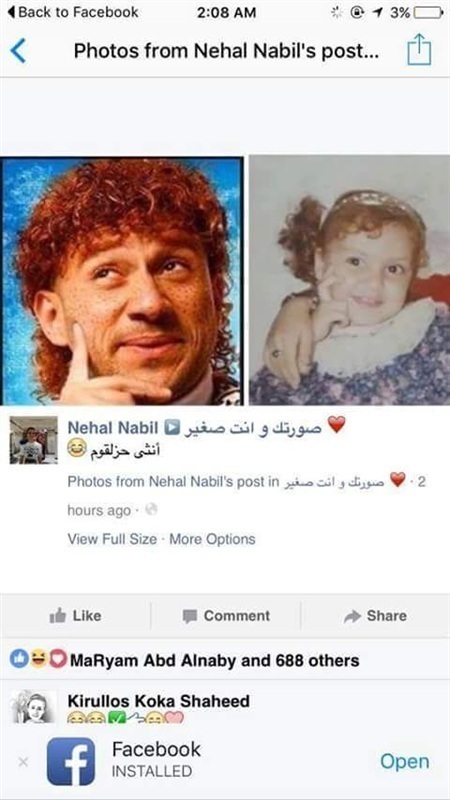Tap the blue back chevron icon
This screenshot has width=450, height=800.
[x=18, y=51]
